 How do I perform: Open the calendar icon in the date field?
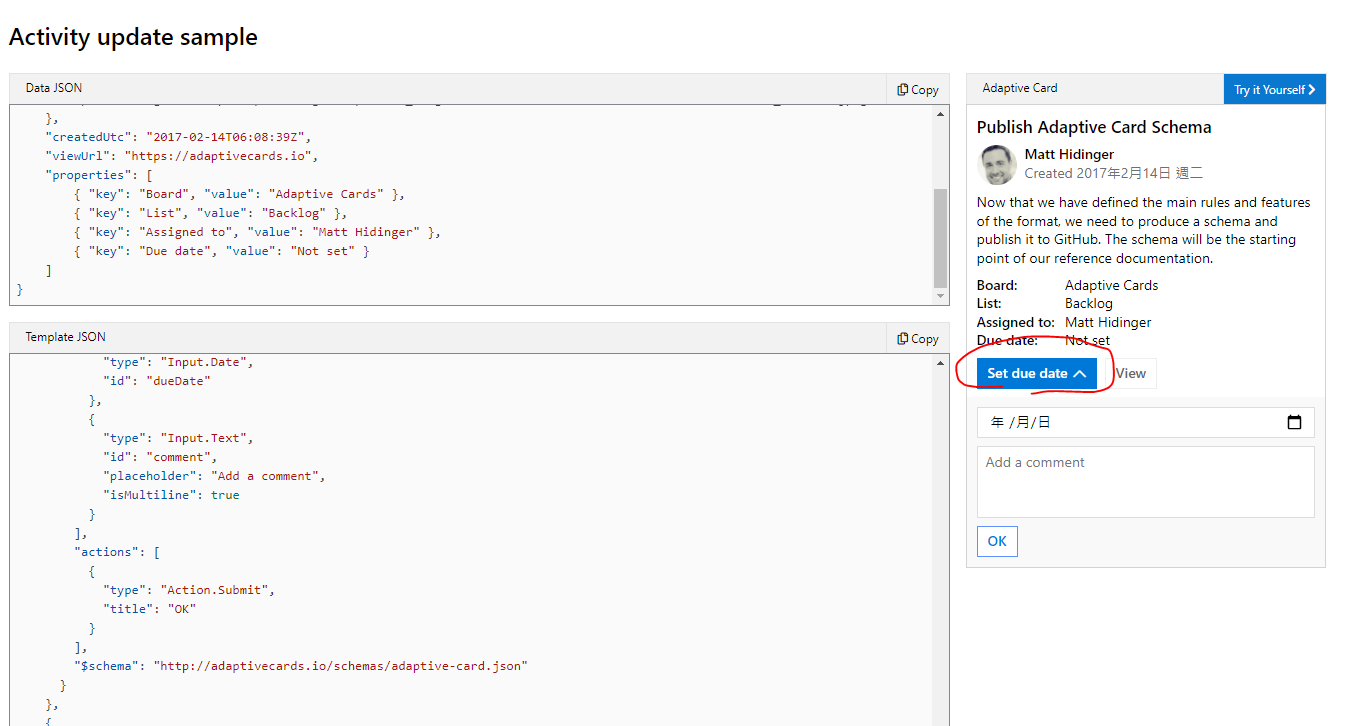coord(1295,421)
